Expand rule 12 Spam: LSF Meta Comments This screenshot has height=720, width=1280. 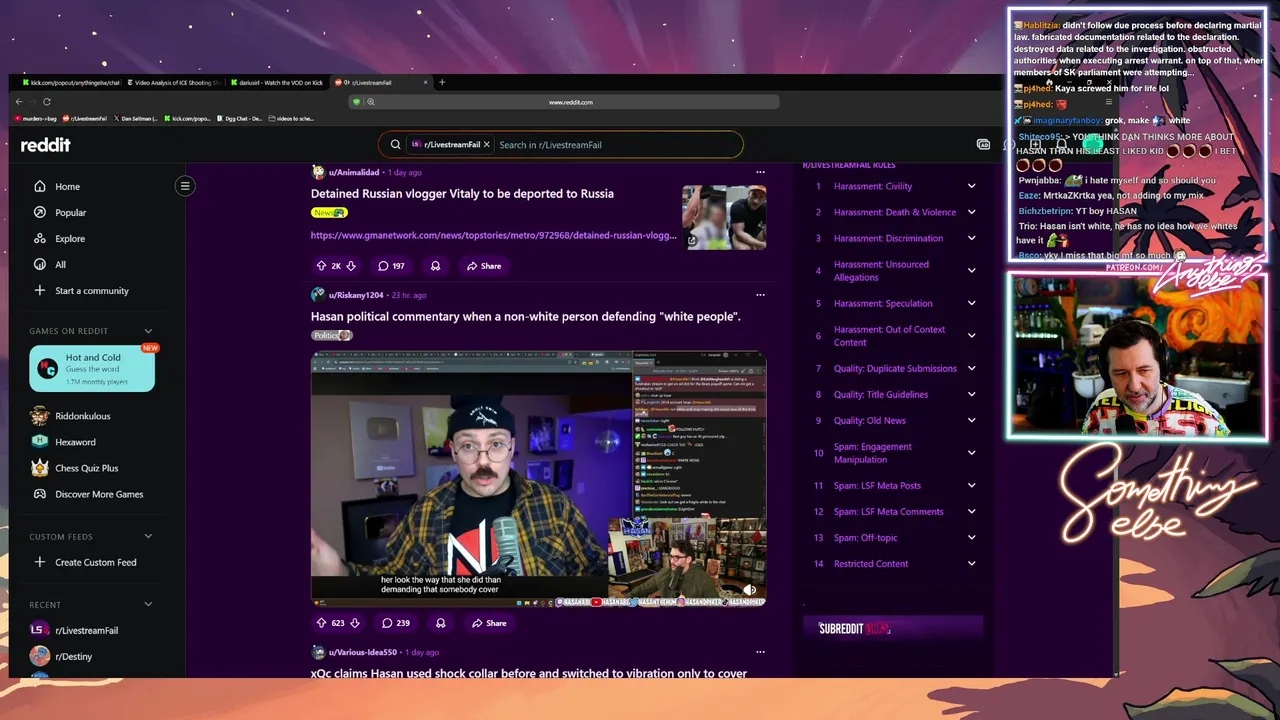(971, 511)
